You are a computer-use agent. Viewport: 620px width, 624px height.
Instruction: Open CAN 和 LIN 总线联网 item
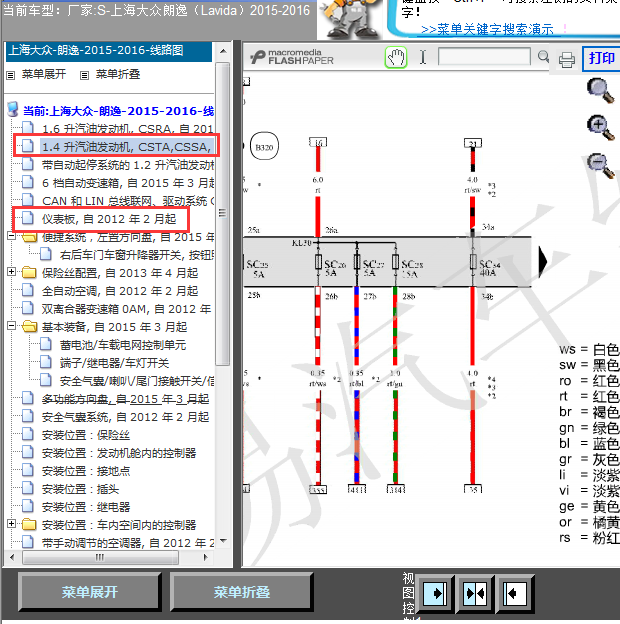(128, 201)
